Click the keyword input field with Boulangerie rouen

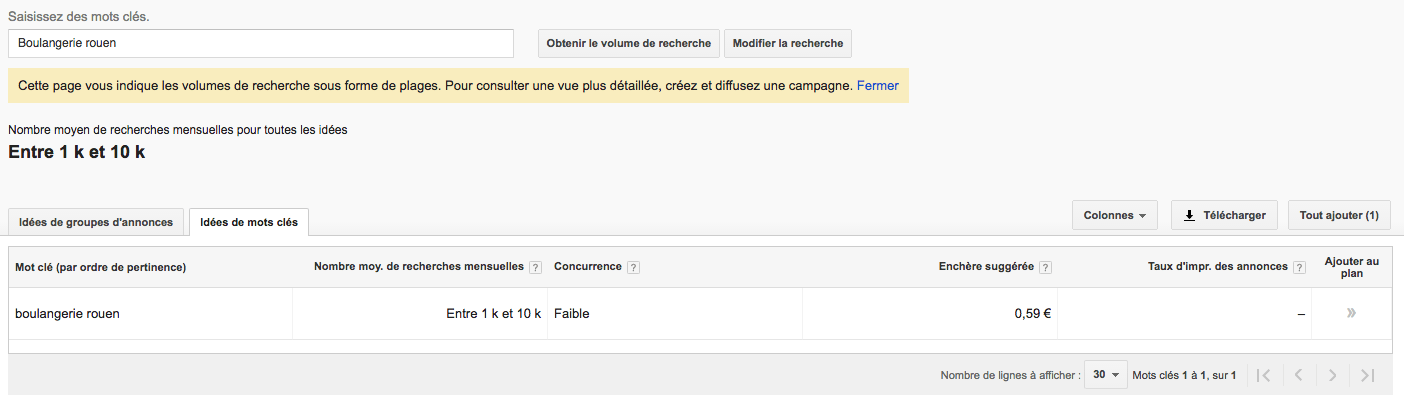coord(261,43)
